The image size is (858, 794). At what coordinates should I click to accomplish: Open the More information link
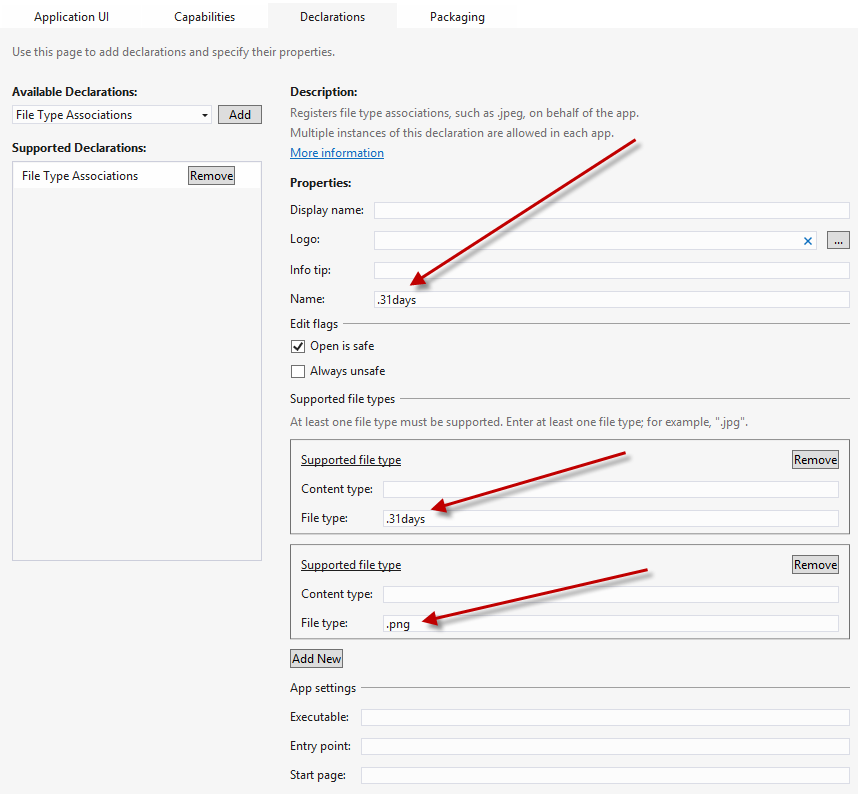point(337,153)
